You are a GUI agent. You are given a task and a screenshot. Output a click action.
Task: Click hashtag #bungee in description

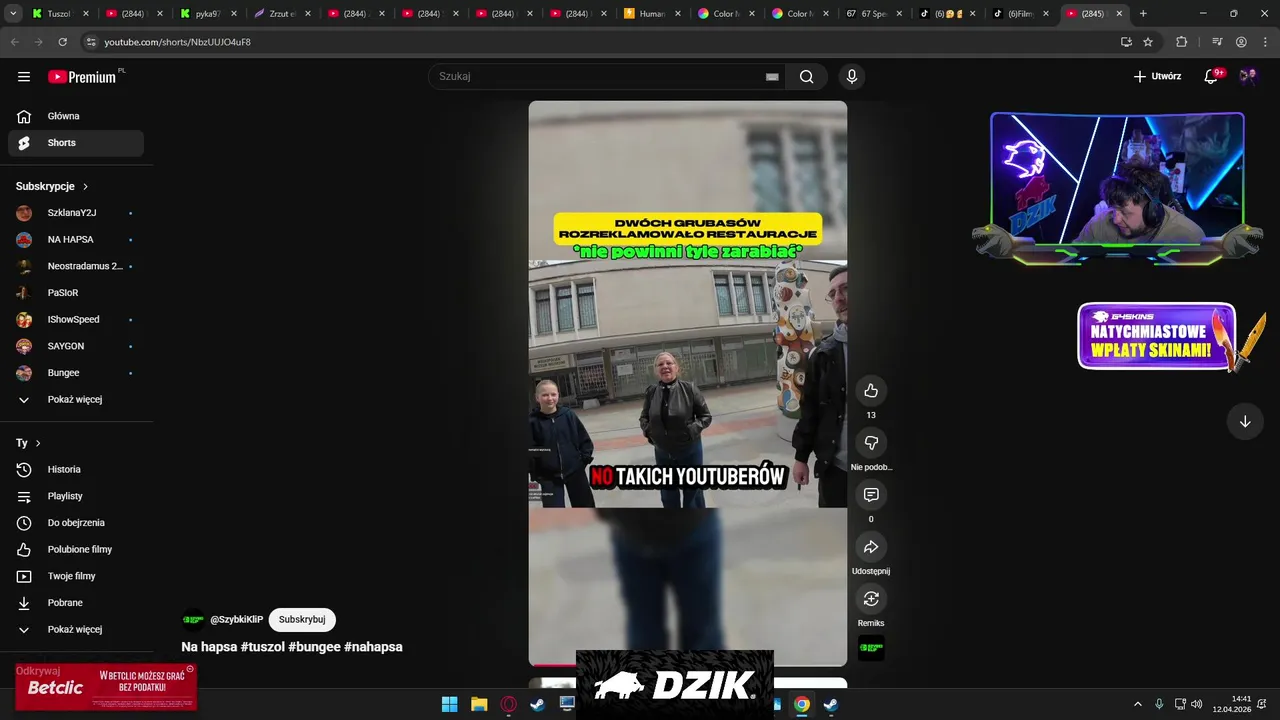[314, 647]
